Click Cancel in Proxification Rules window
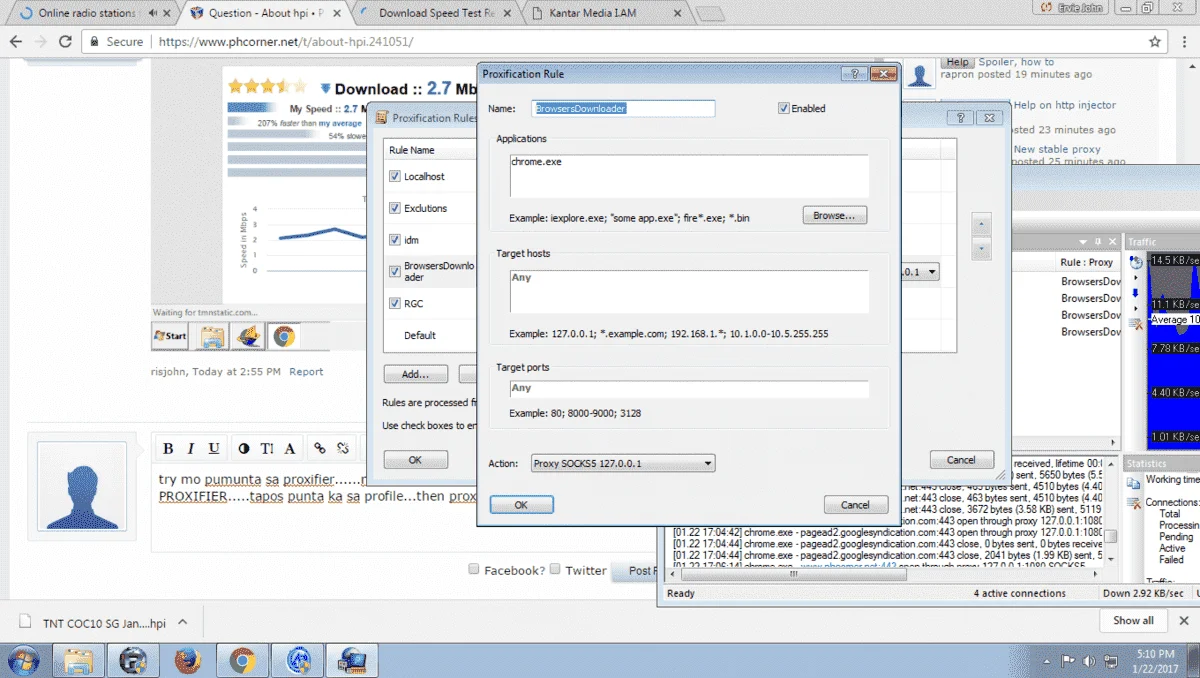 pyautogui.click(x=961, y=460)
